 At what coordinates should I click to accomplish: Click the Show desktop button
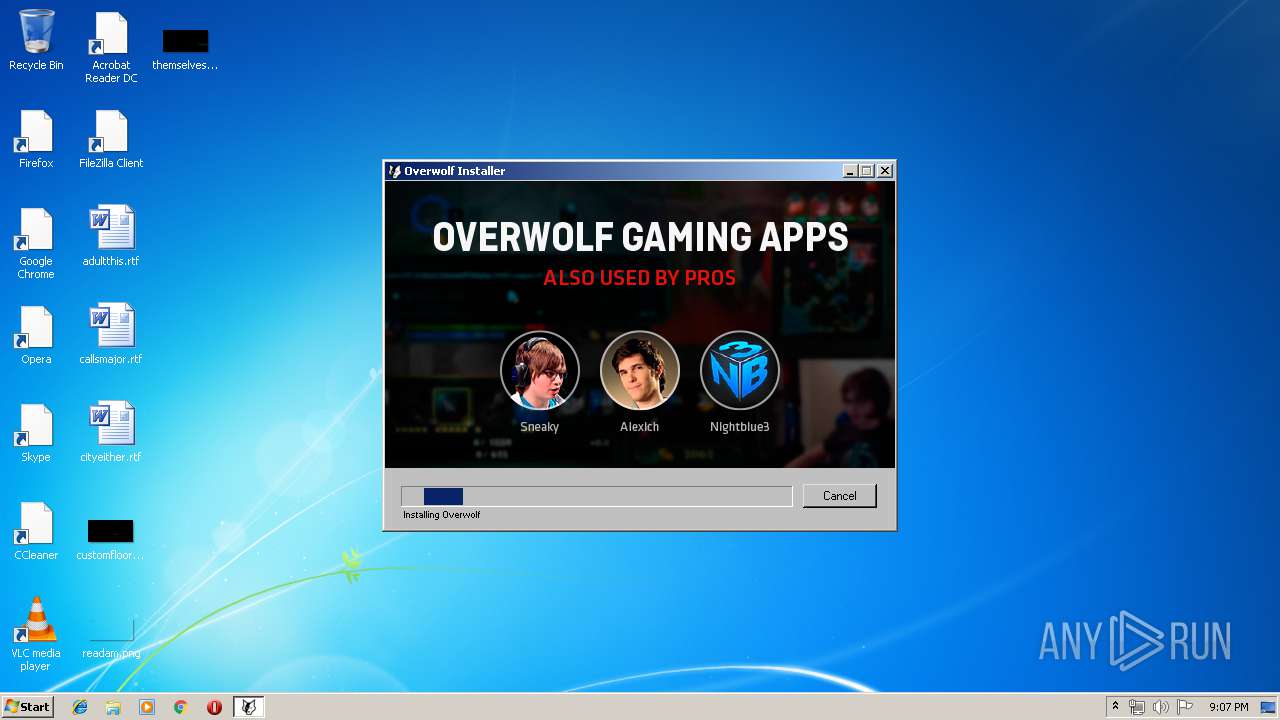pyautogui.click(x=1270, y=707)
